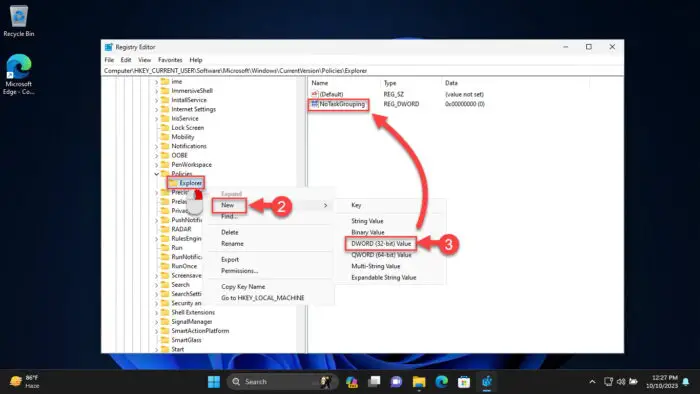The height and width of the screenshot is (394, 700).
Task: Click the Registry Editor taskbar icon
Action: (x=487, y=382)
